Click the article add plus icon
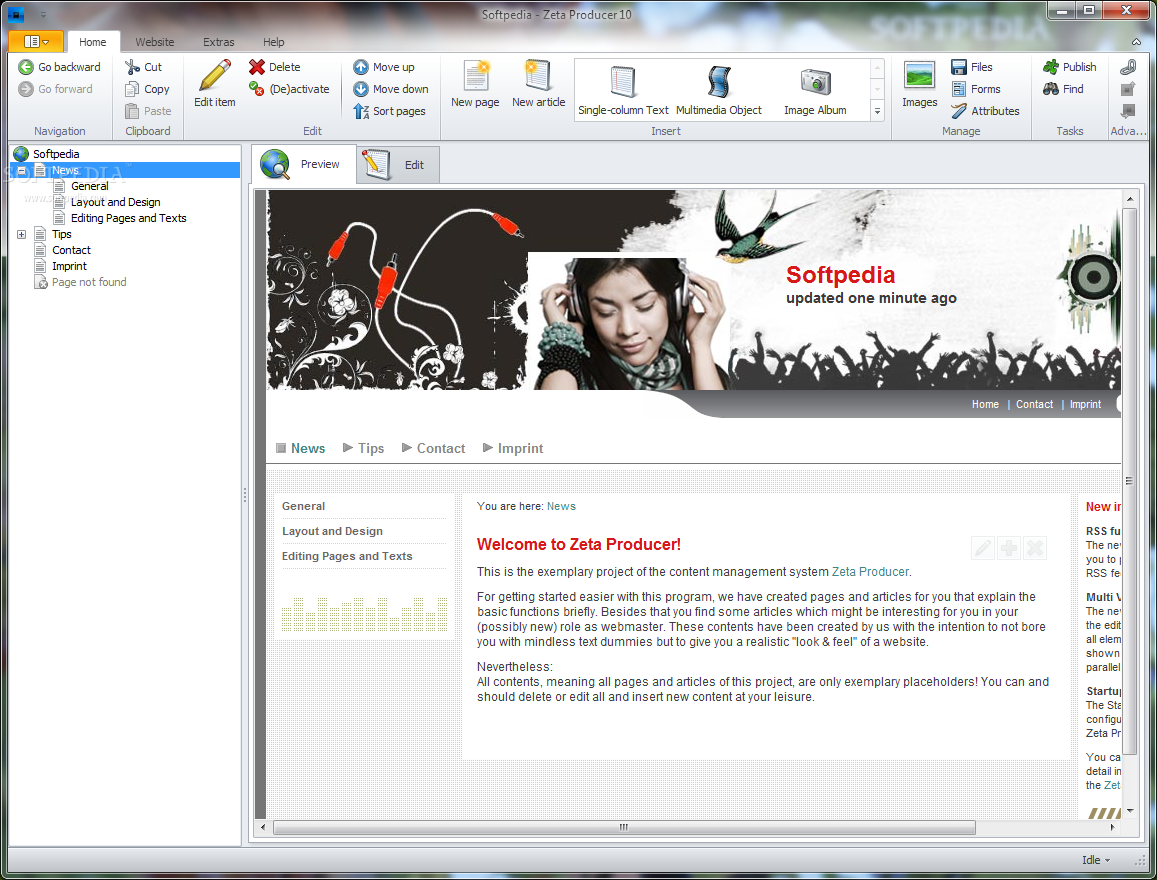 [x=1009, y=548]
